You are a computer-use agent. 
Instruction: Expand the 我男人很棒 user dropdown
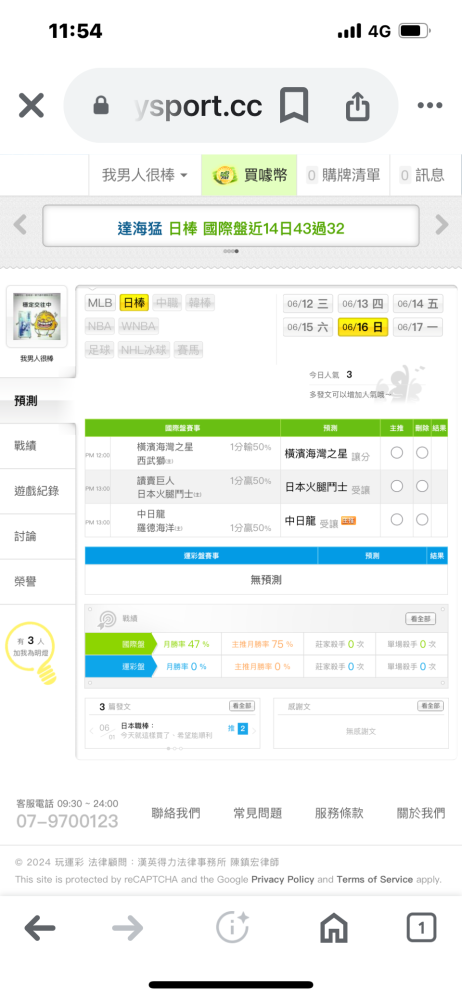145,175
